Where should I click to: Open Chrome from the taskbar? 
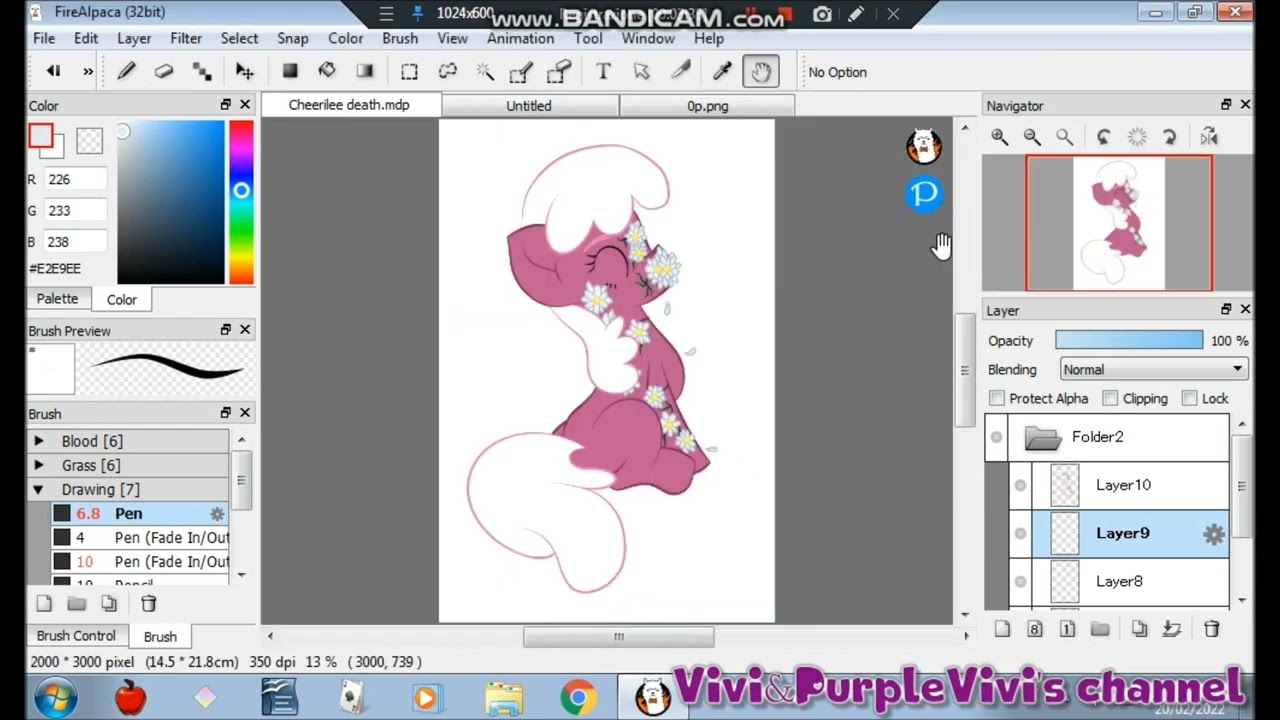pos(578,697)
